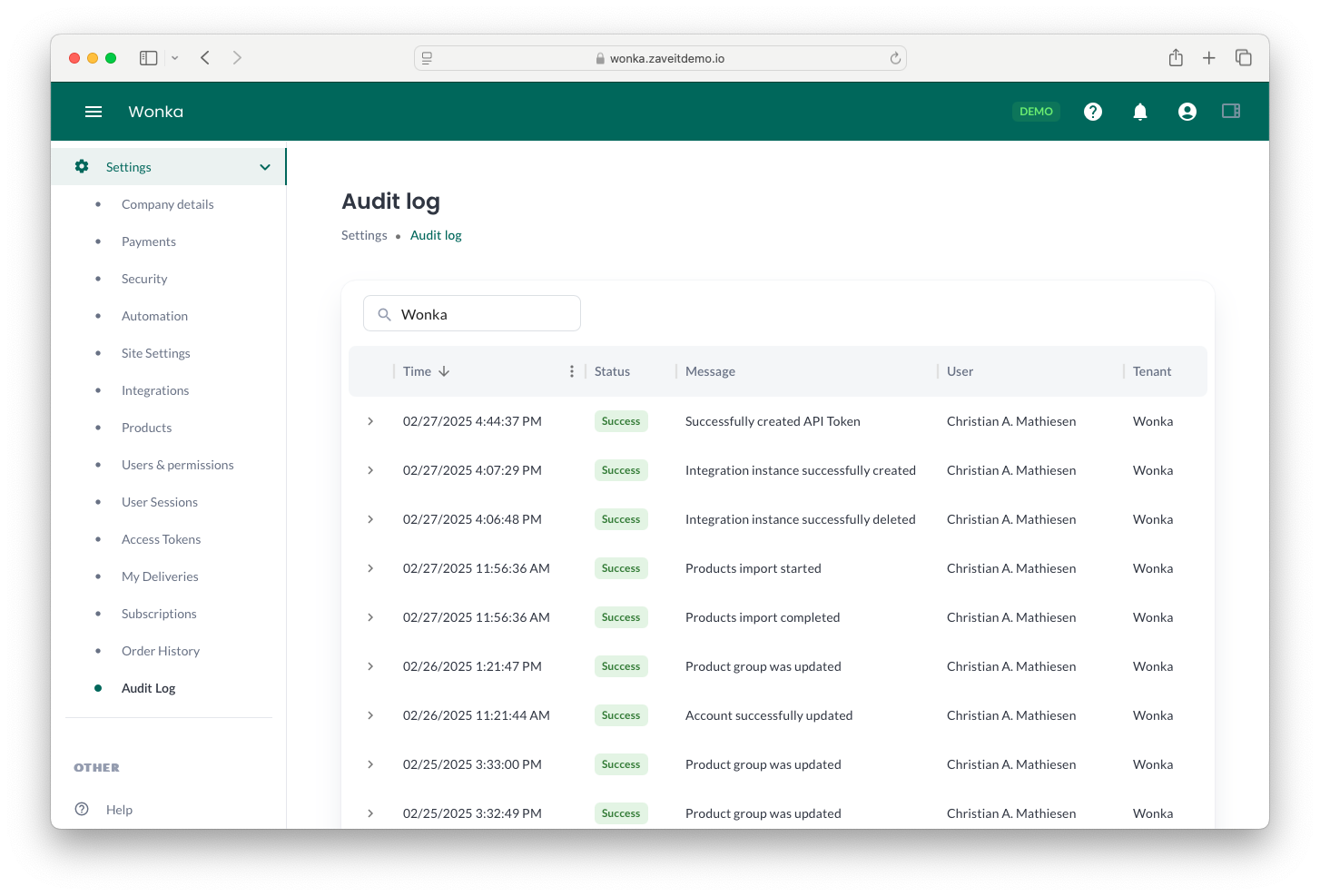Open Order History
1320x896 pixels.
161,651
